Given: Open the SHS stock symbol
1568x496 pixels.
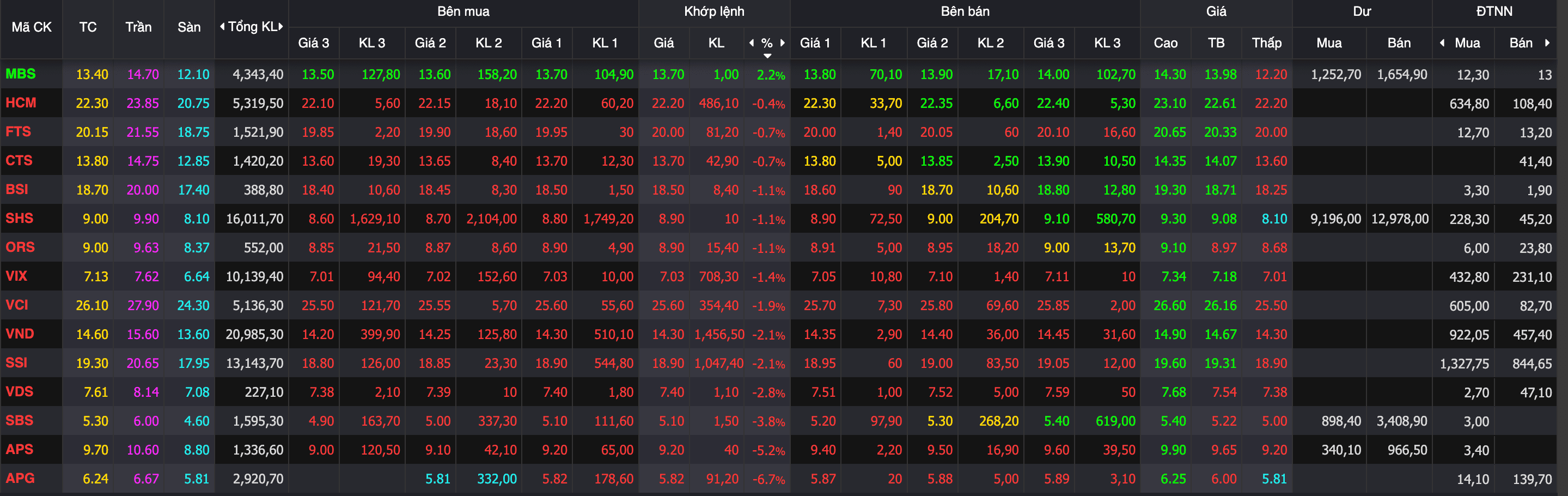Looking at the screenshot, I should coord(20,218).
